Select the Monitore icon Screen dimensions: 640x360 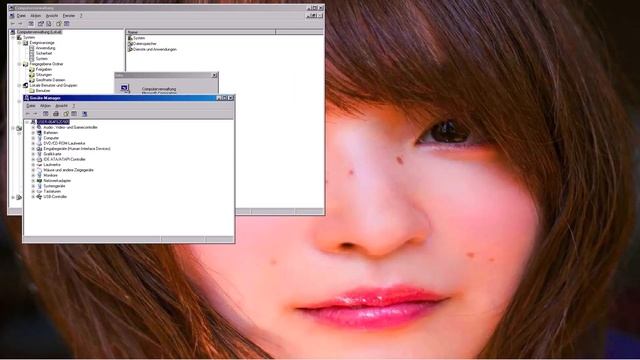point(39,175)
